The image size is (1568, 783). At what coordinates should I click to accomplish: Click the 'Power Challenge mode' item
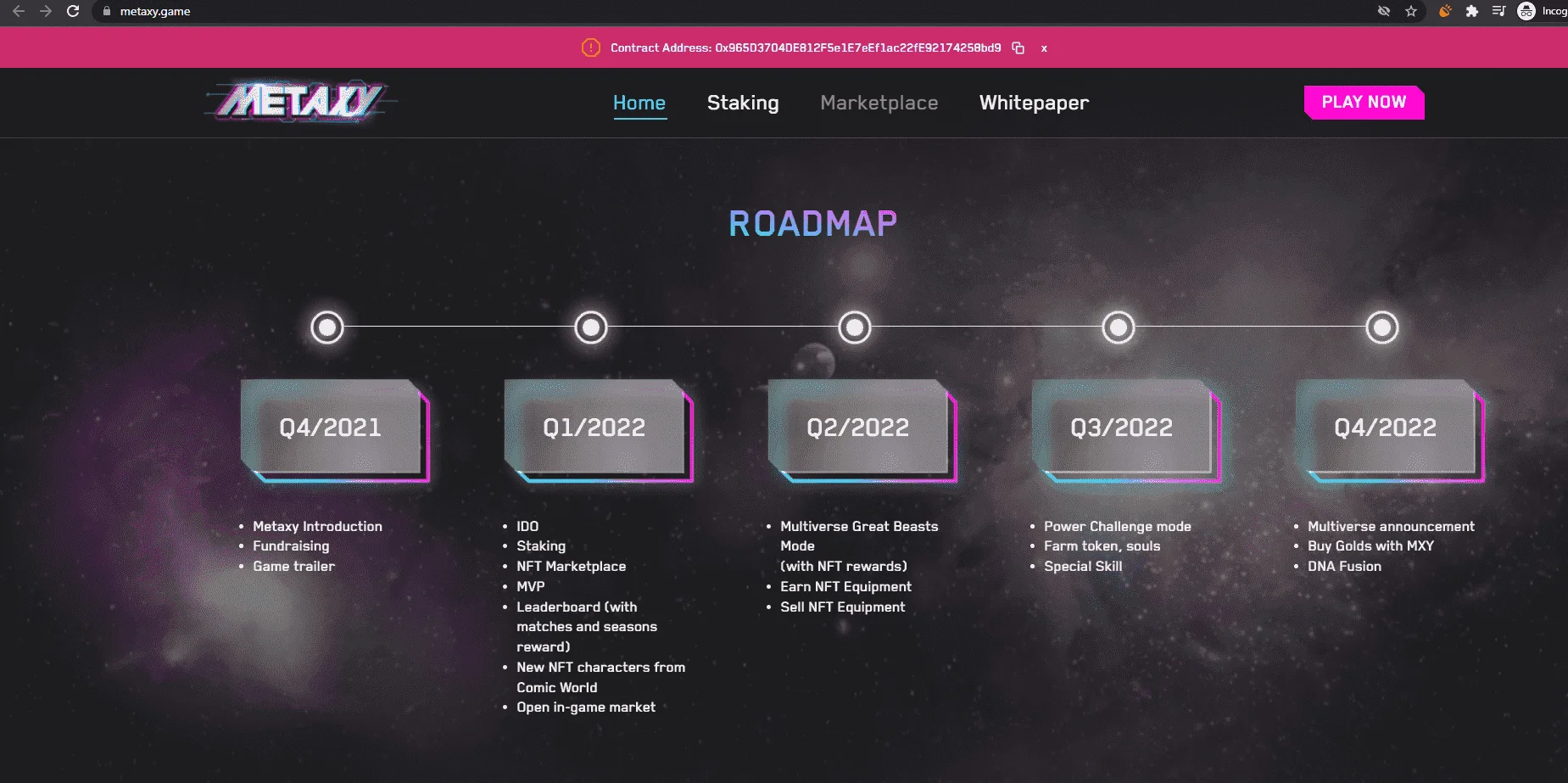[x=1117, y=526]
